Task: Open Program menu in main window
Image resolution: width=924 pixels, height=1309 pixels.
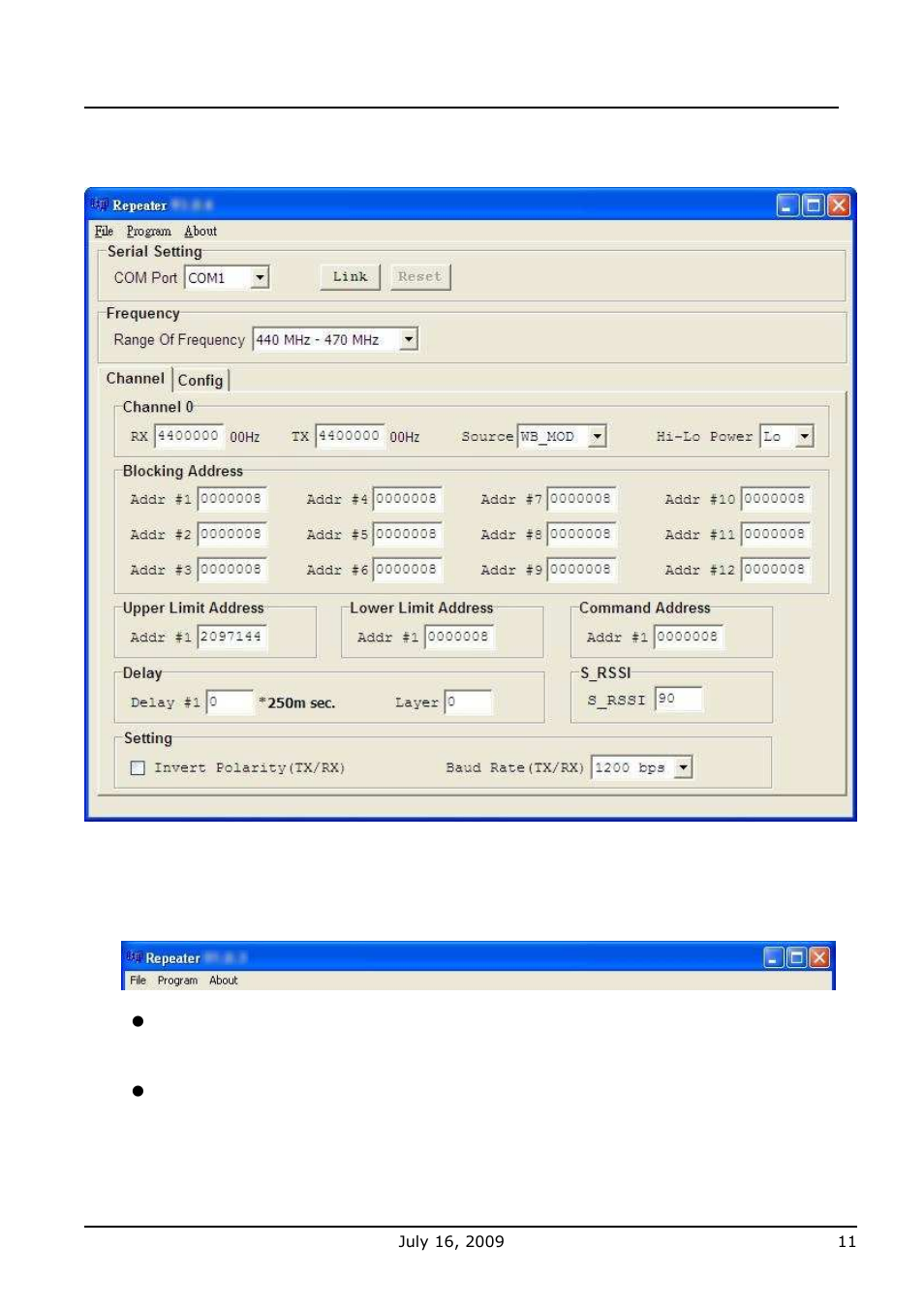Action: pos(148,231)
